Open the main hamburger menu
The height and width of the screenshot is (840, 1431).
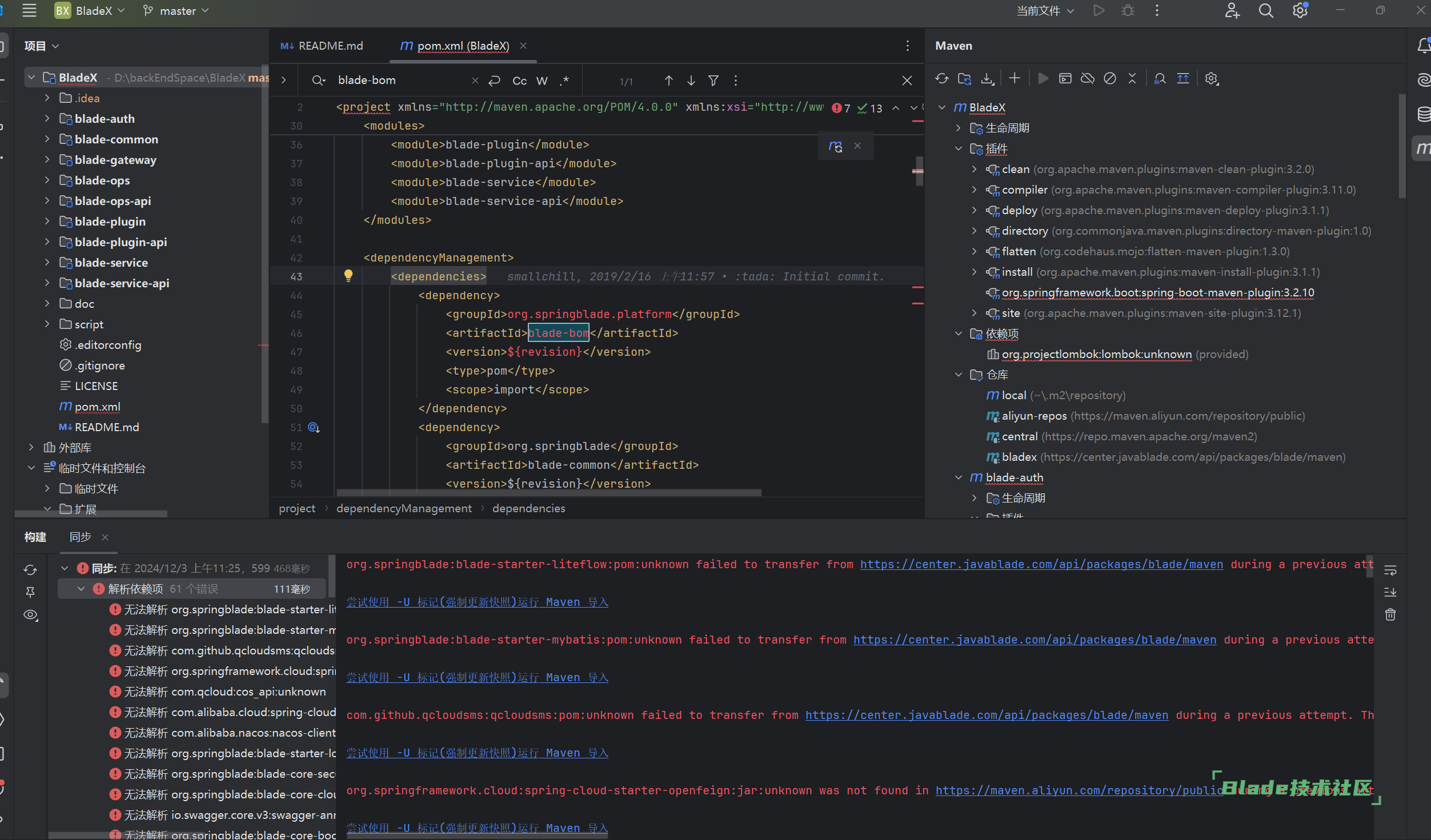click(29, 10)
